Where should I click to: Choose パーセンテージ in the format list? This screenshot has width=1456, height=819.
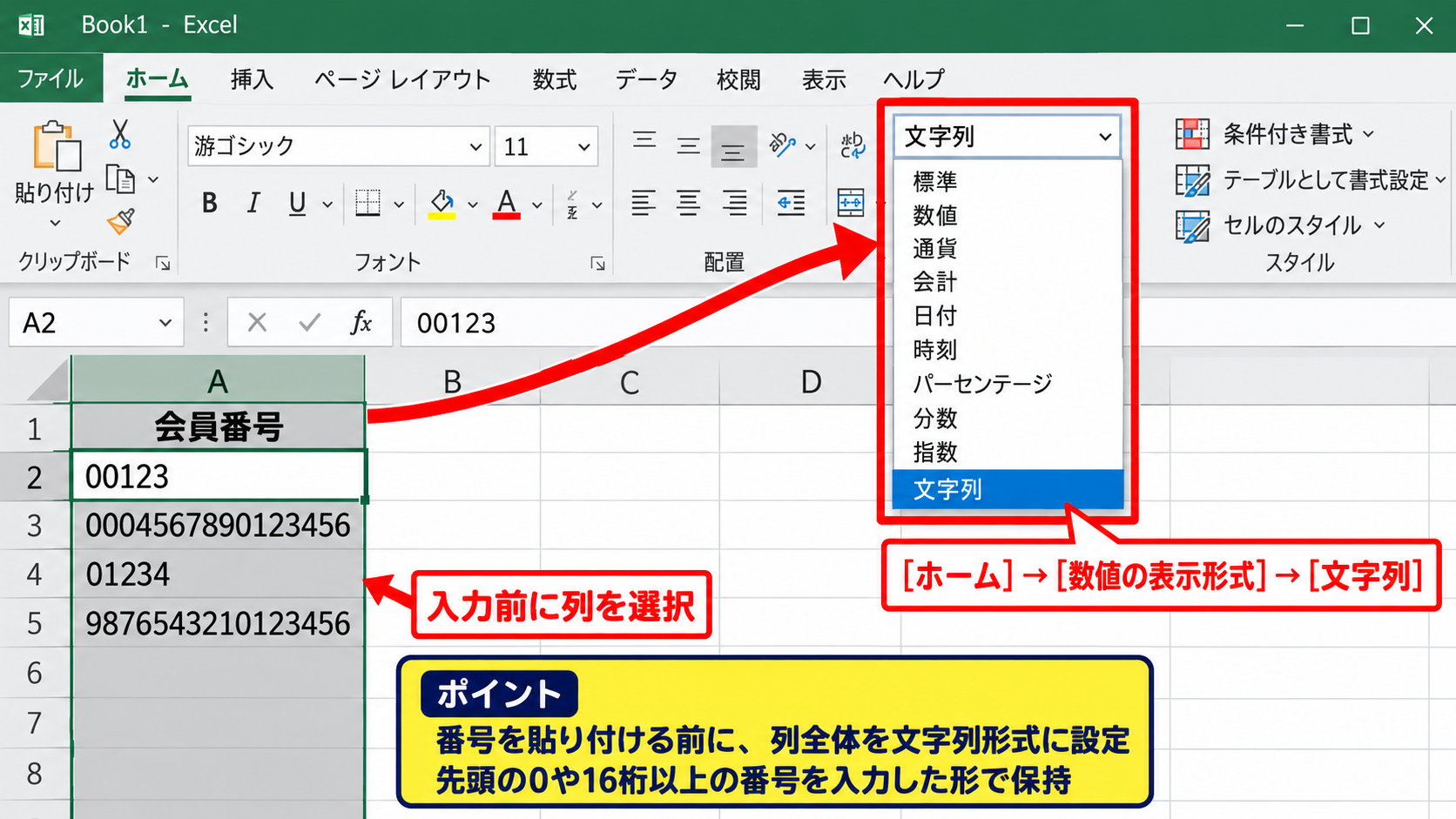point(1008,384)
